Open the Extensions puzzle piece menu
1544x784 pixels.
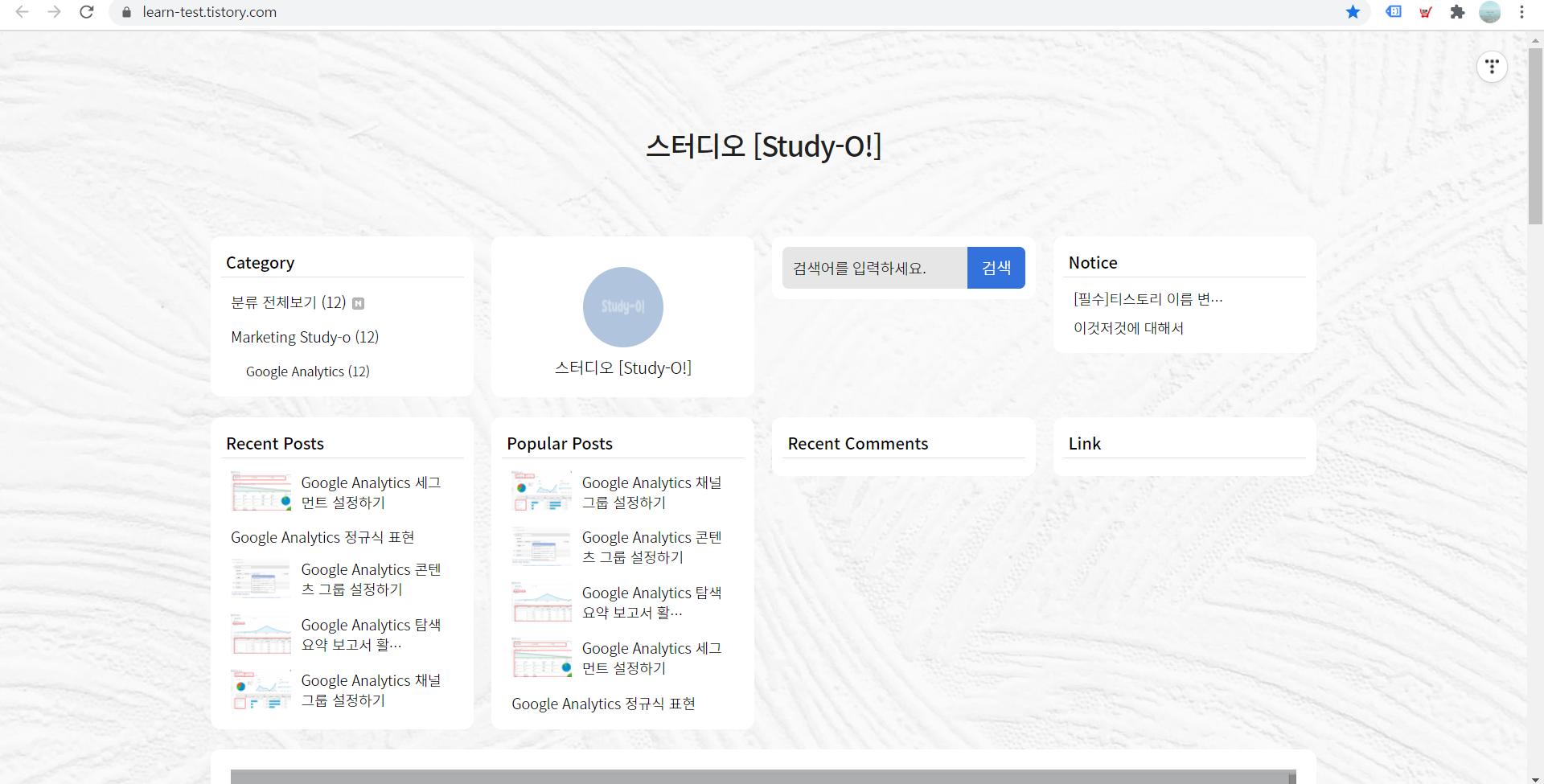point(1457,12)
